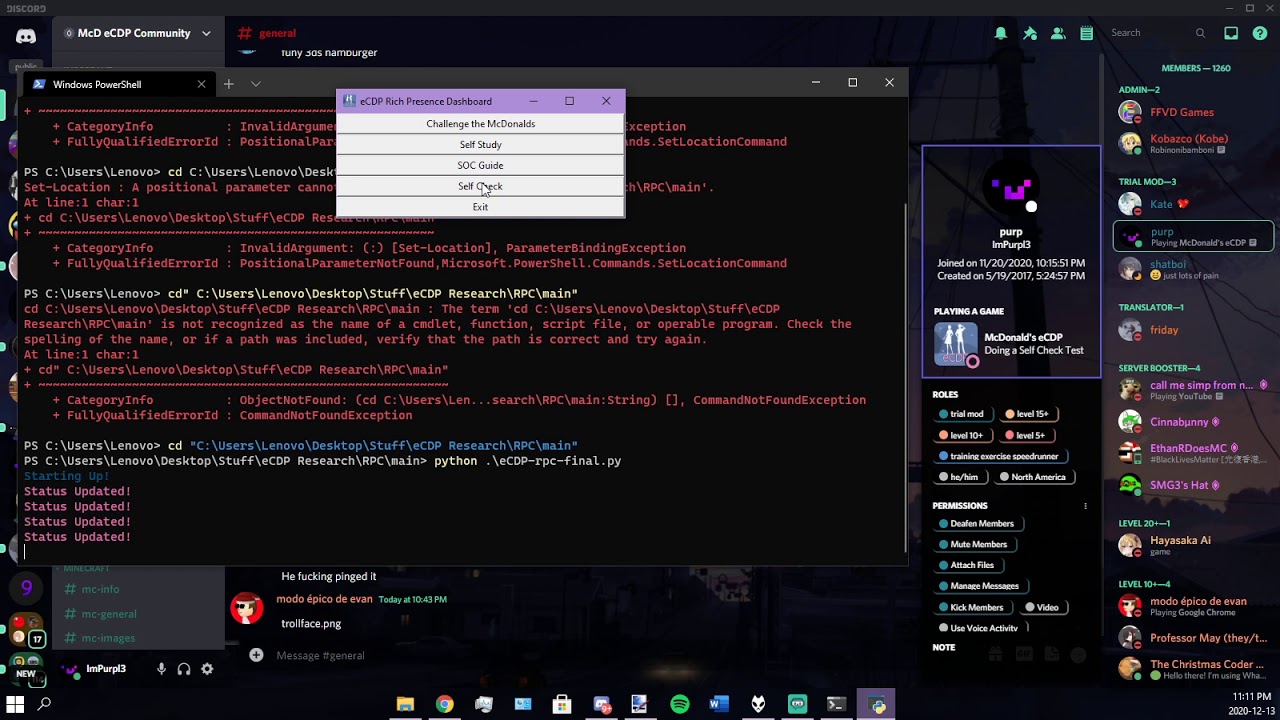
Task: Select member Kate in Trial Mod
Action: coord(1194,204)
